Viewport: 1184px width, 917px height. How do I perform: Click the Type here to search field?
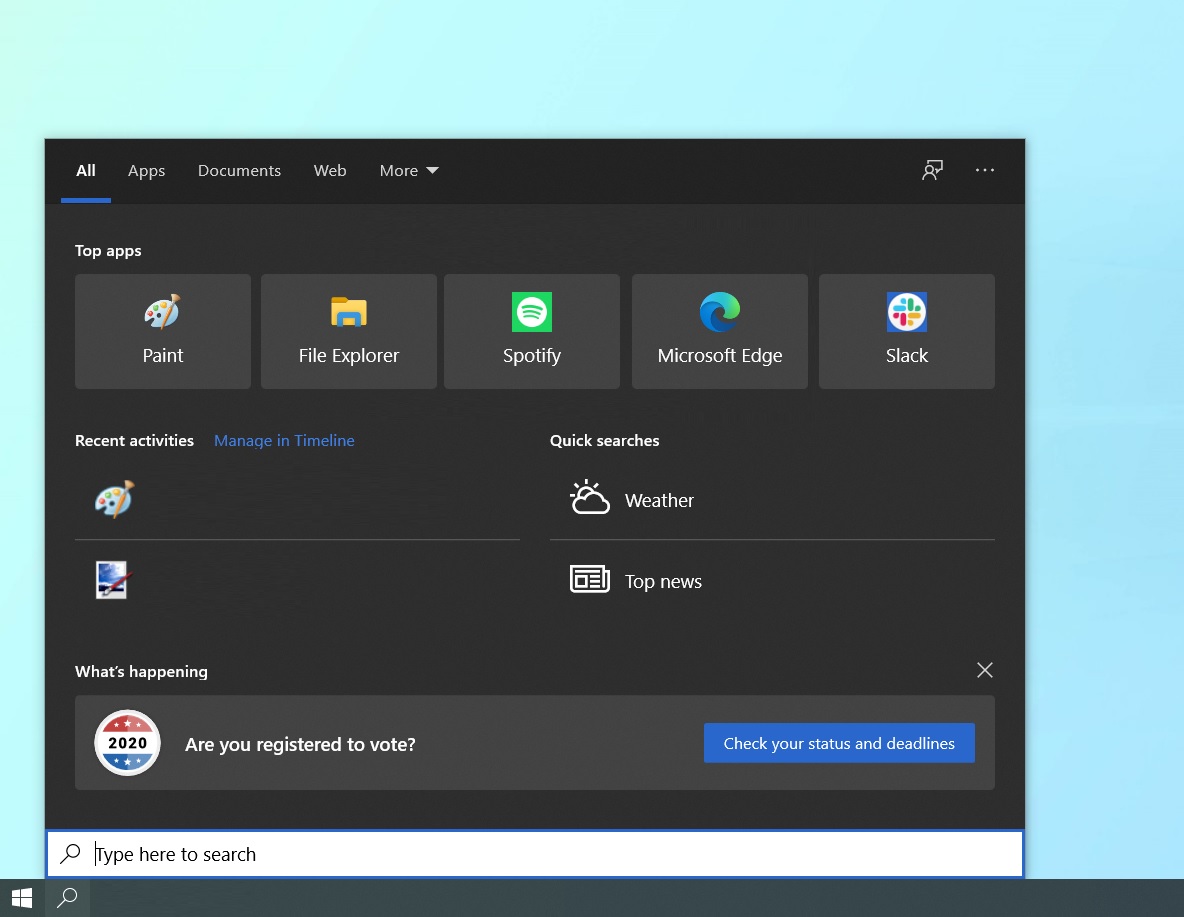pos(540,854)
